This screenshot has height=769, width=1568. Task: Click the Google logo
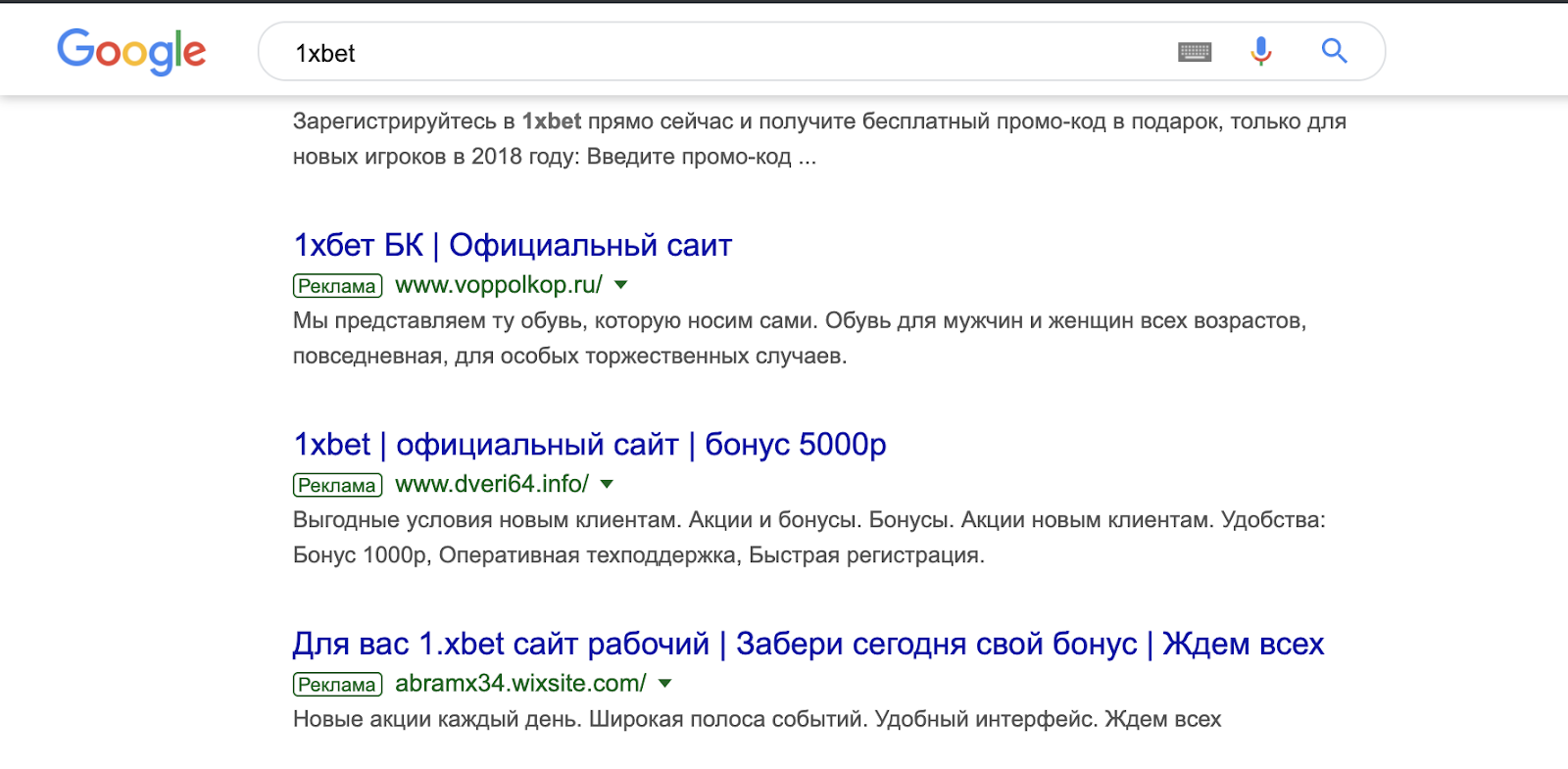pyautogui.click(x=131, y=51)
